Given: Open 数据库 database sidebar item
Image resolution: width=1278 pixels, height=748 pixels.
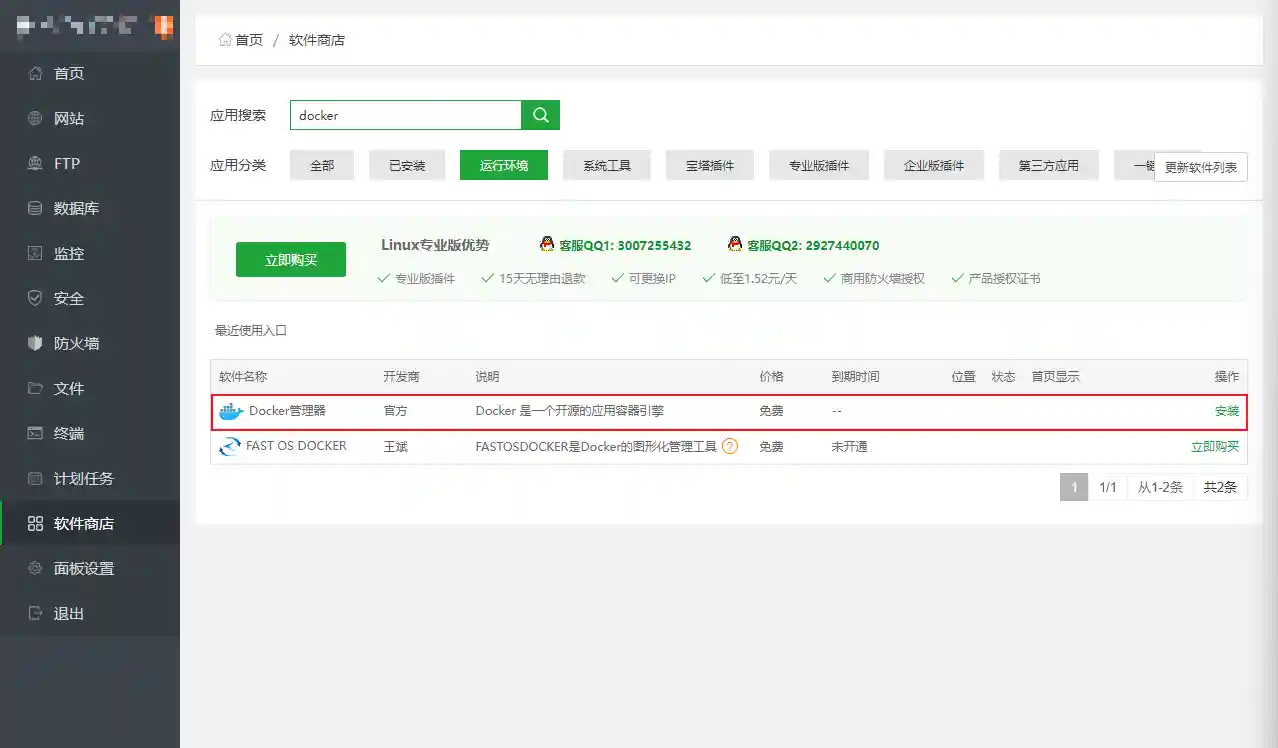Looking at the screenshot, I should click(76, 208).
